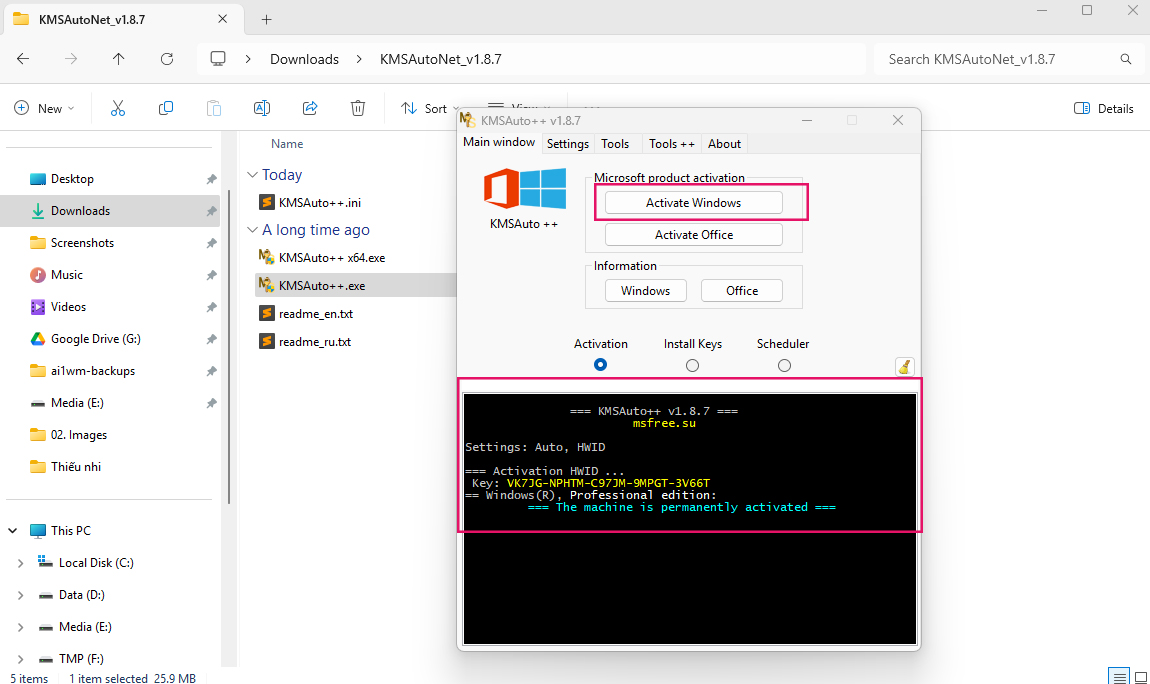
Task: Click the log cleanup brush icon in KMSAuto++
Action: pyautogui.click(x=905, y=365)
